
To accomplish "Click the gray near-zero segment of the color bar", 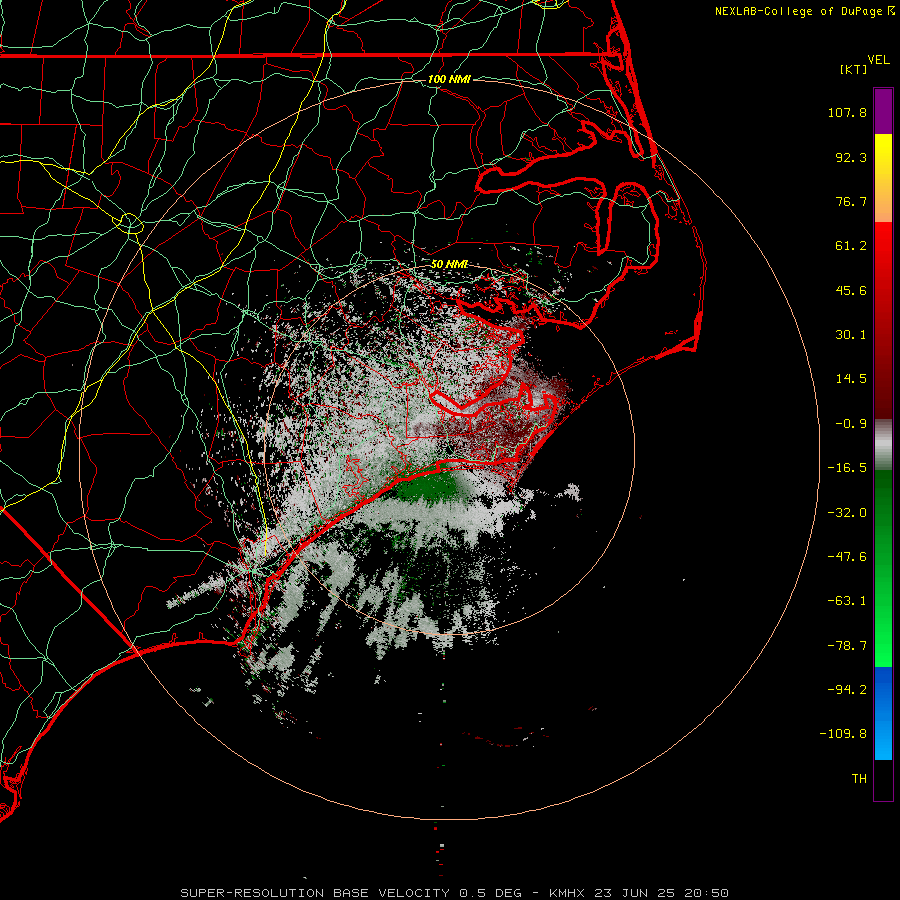I will (883, 445).
